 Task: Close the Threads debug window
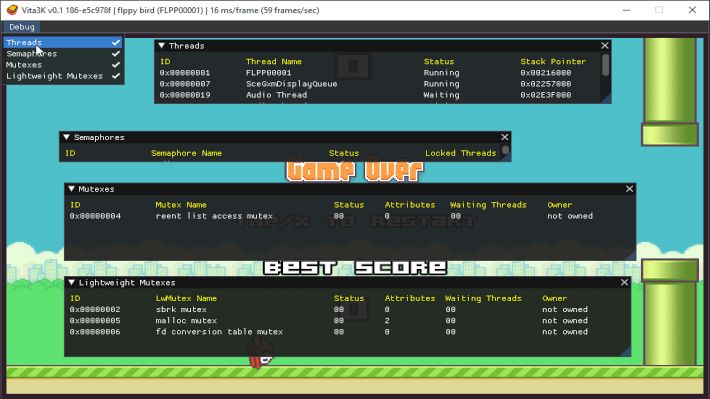click(x=604, y=46)
